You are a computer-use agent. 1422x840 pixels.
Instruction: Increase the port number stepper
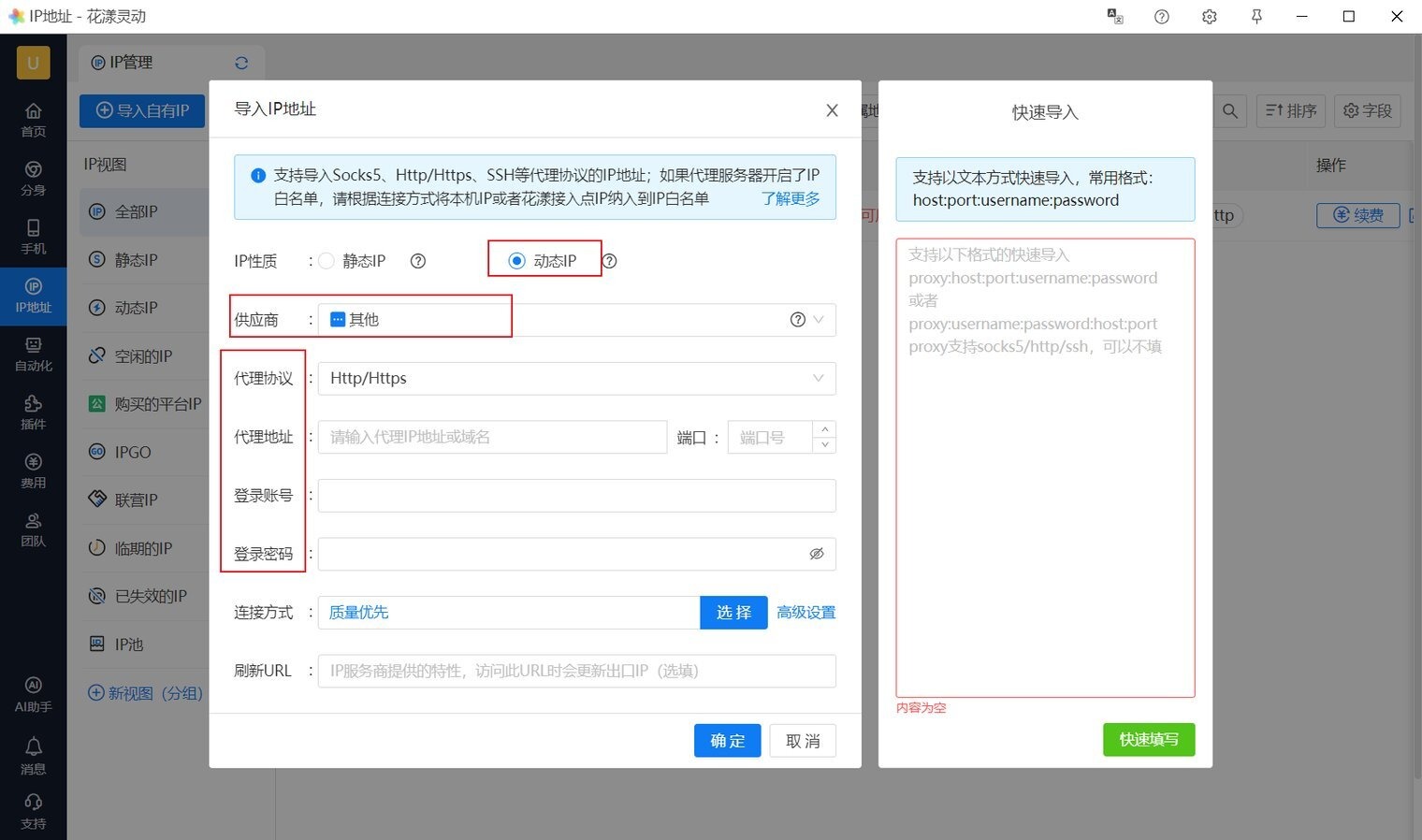pyautogui.click(x=824, y=429)
